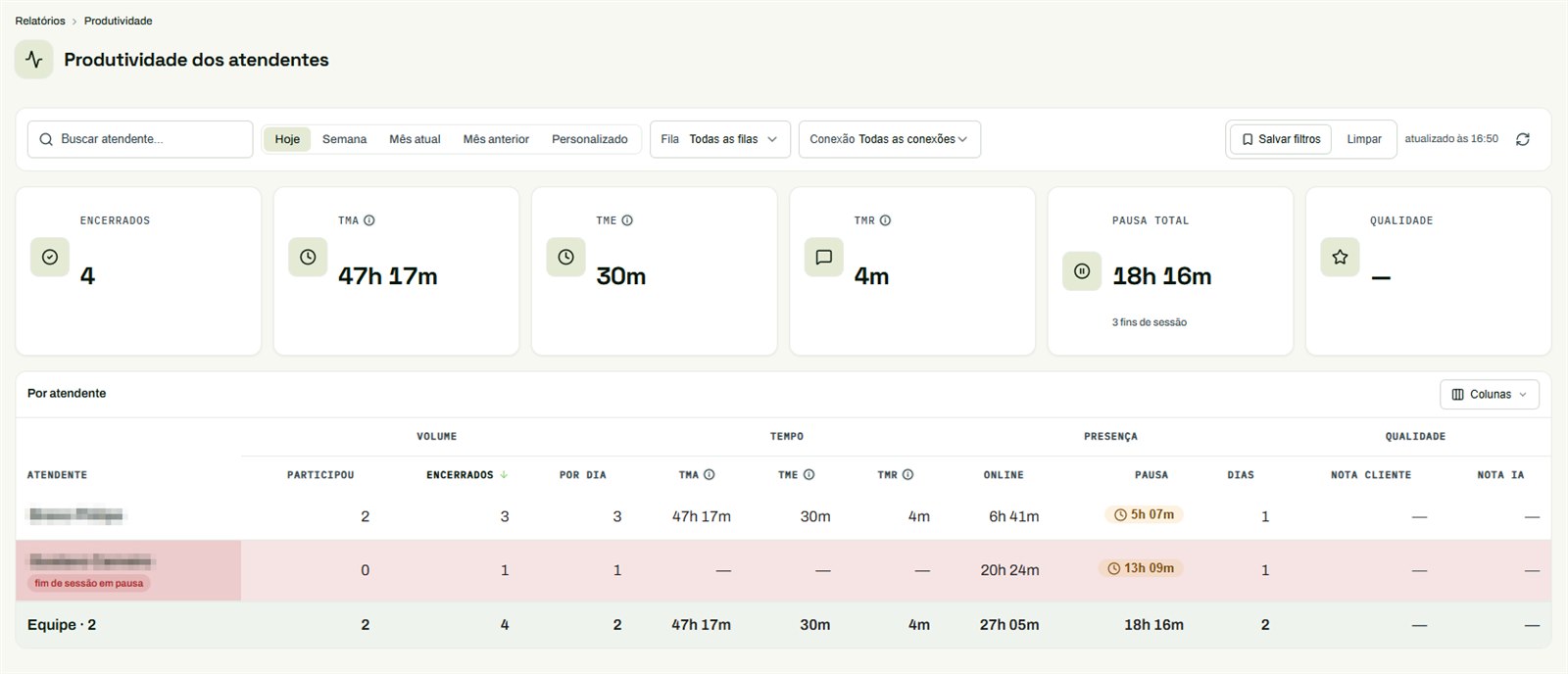Sort by the Pausa column header
This screenshot has height=674, width=1568.
point(1151,475)
